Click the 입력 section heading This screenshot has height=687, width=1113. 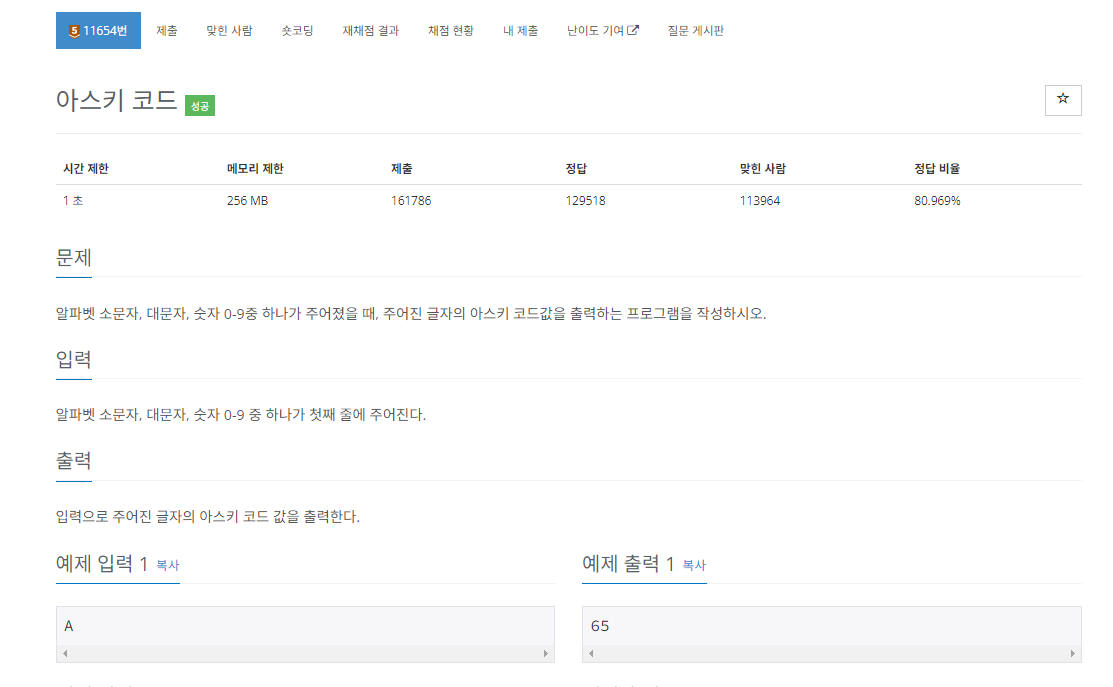point(74,359)
